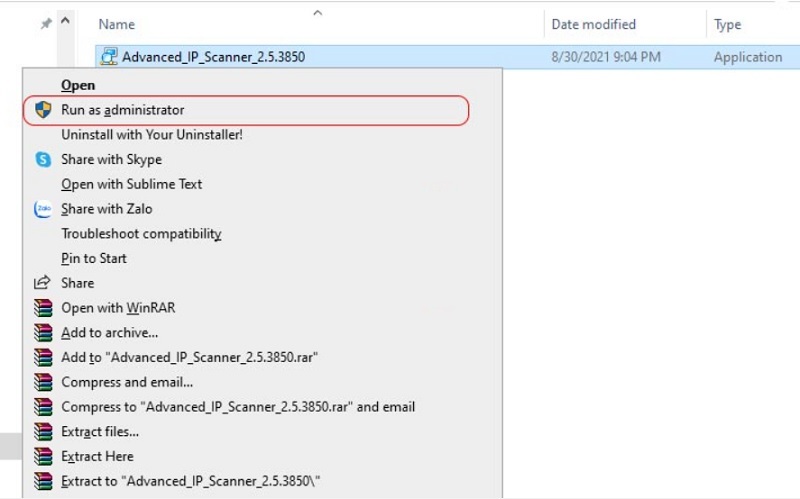The image size is (800, 499).
Task: Select Run as administrator
Action: 122,110
